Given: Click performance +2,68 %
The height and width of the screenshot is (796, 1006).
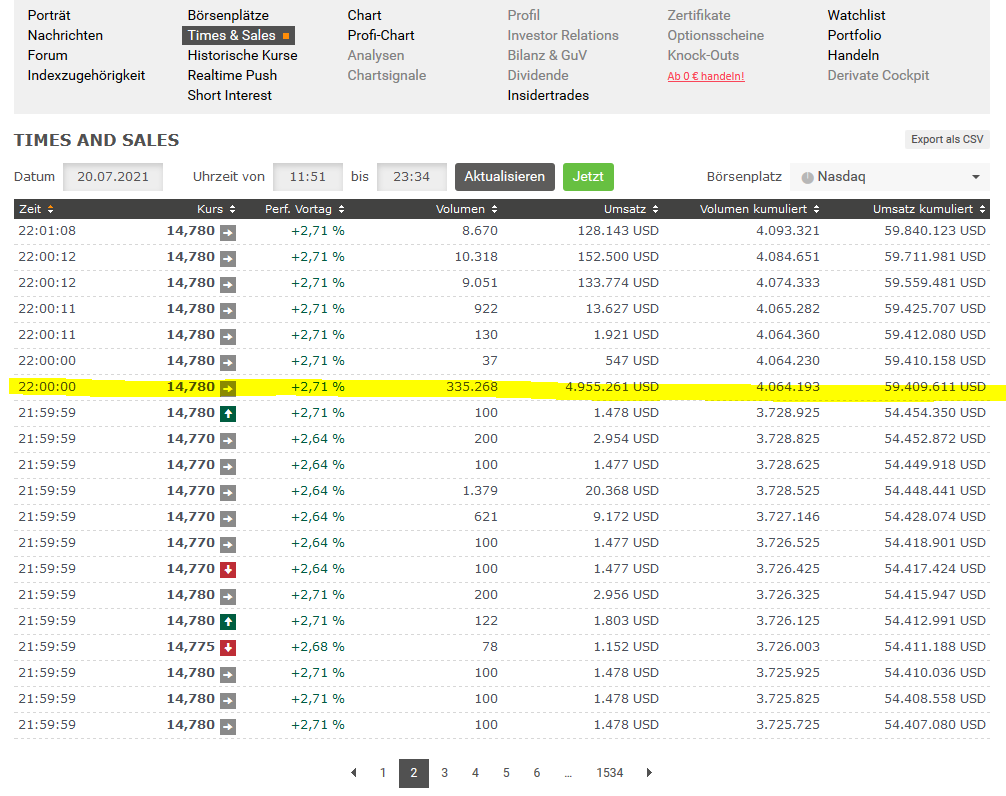Looking at the screenshot, I should pos(318,647).
